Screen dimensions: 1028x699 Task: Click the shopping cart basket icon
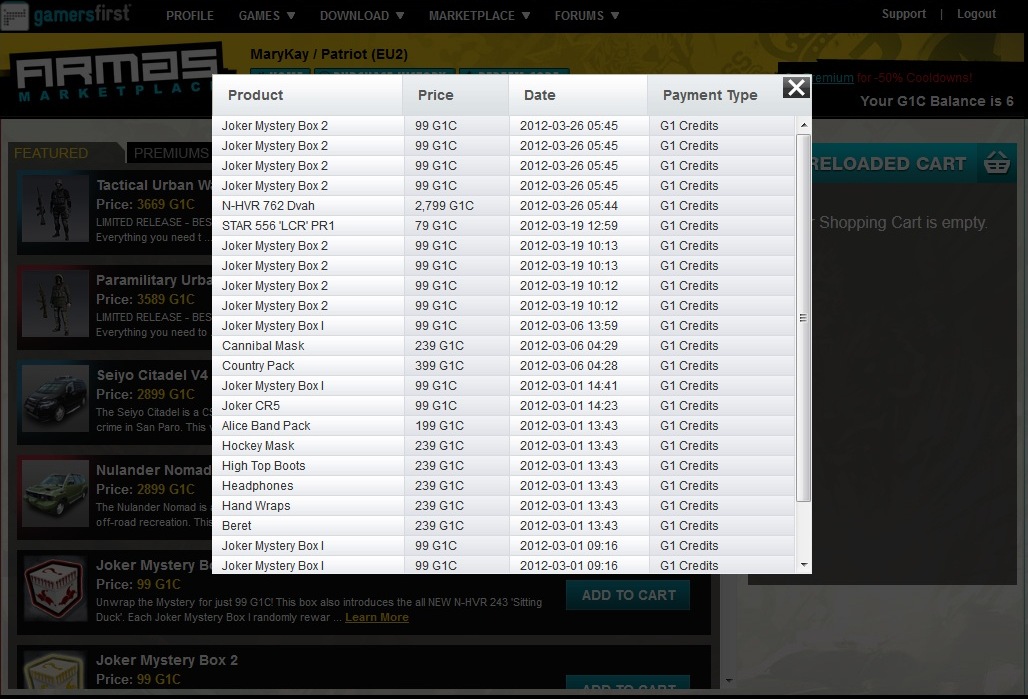(995, 163)
